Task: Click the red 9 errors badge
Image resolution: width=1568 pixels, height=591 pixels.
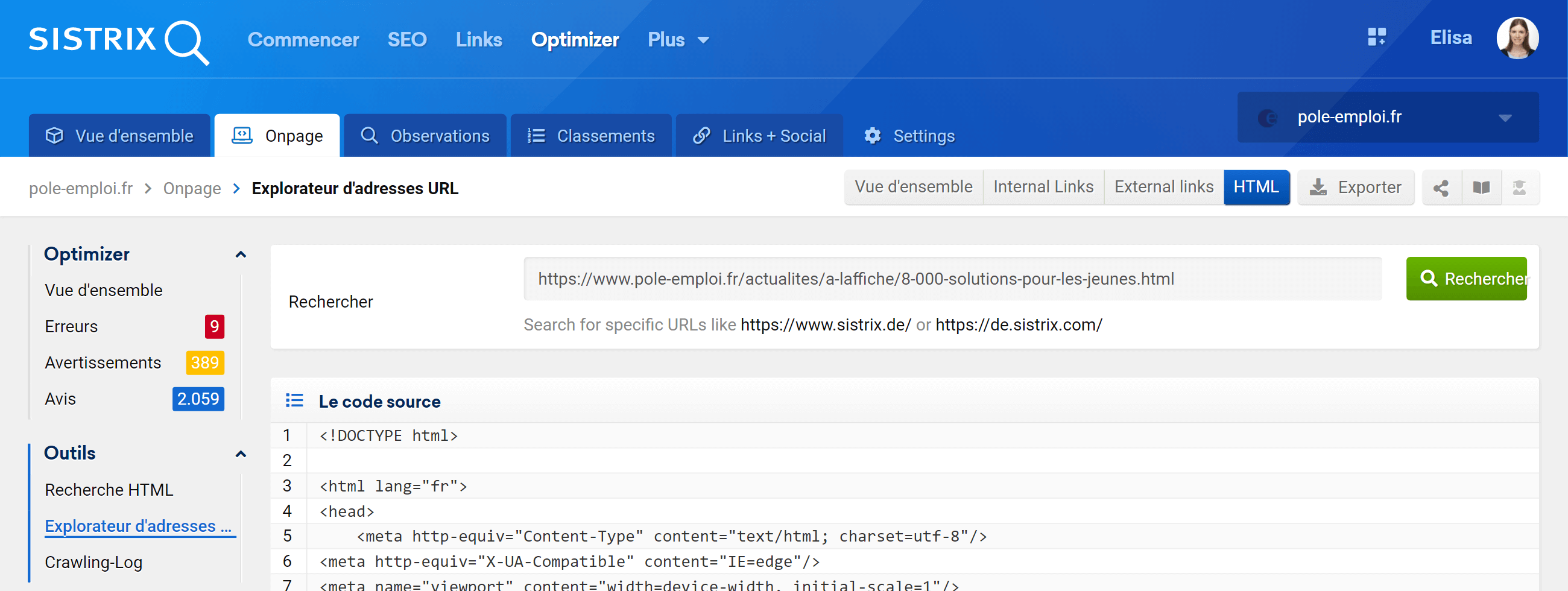Action: click(x=214, y=327)
